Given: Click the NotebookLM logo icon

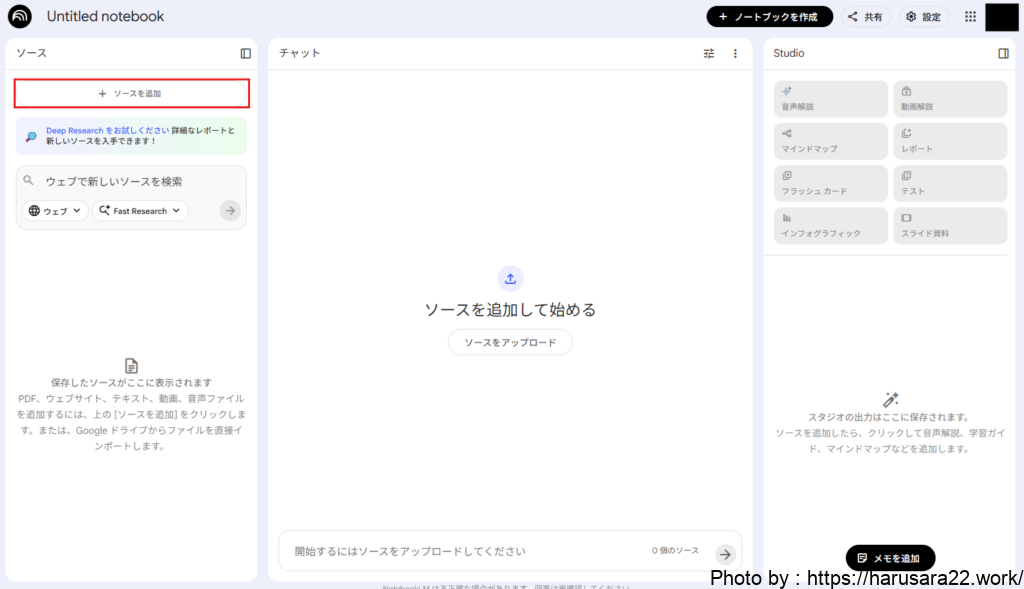Looking at the screenshot, I should point(20,17).
